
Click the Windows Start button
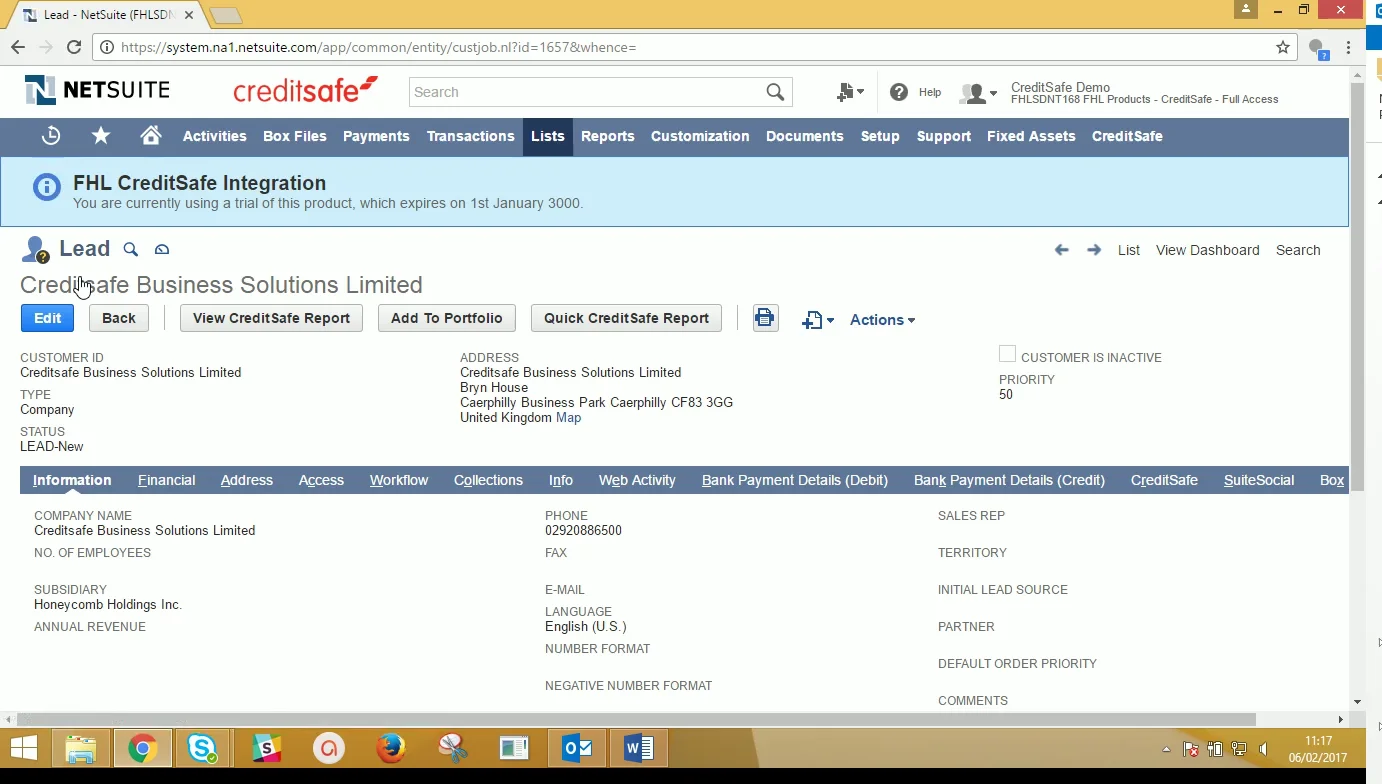[24, 748]
